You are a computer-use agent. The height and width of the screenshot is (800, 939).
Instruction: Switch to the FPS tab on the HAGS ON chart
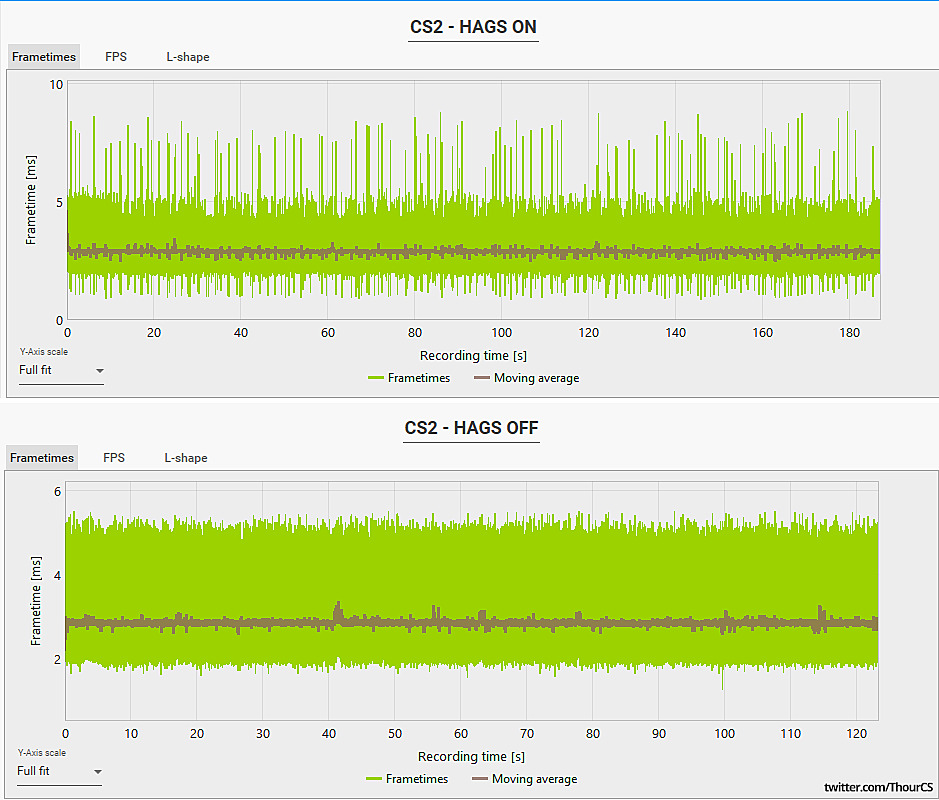click(116, 57)
